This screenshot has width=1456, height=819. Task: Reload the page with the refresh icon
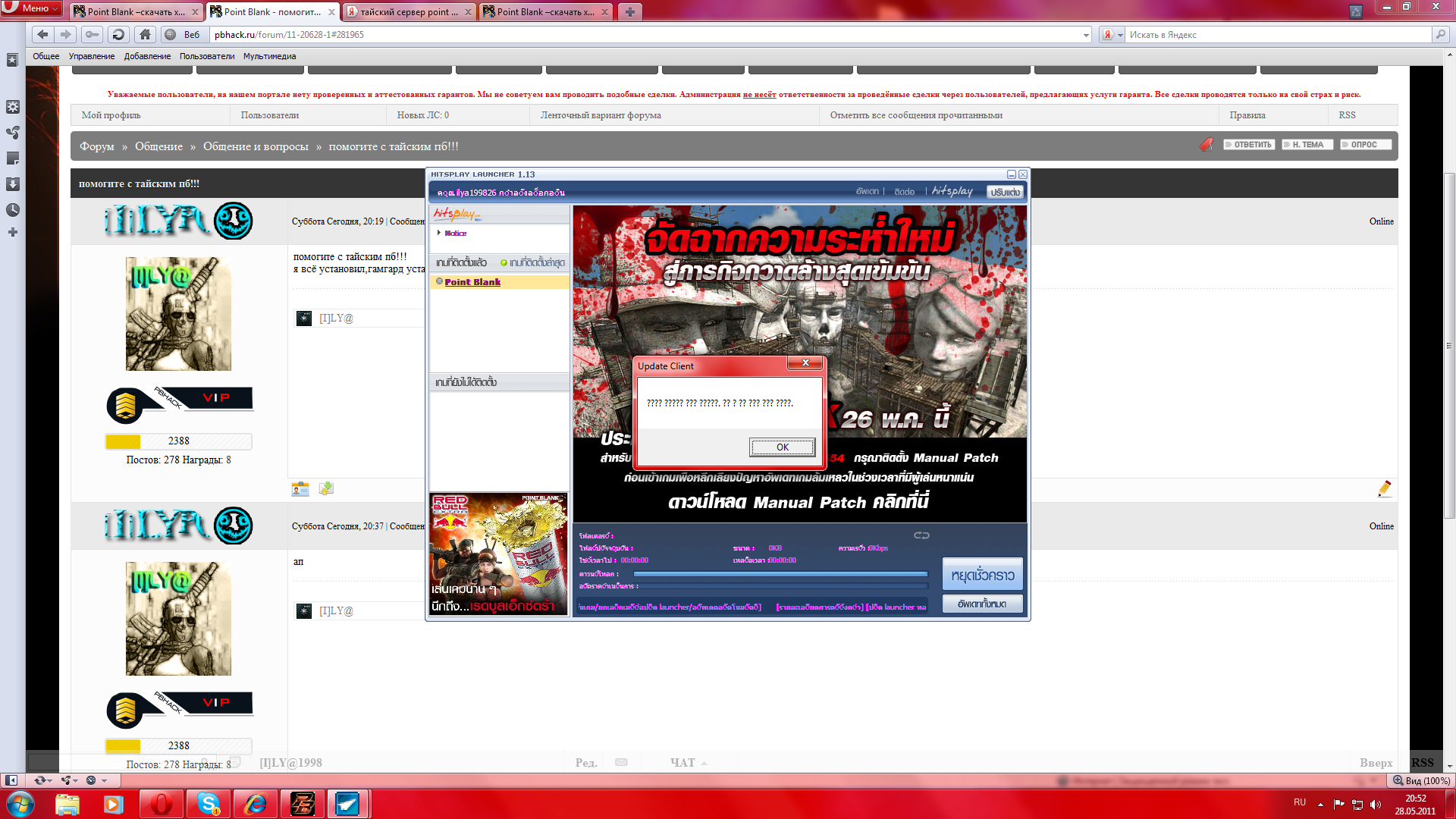tap(118, 35)
